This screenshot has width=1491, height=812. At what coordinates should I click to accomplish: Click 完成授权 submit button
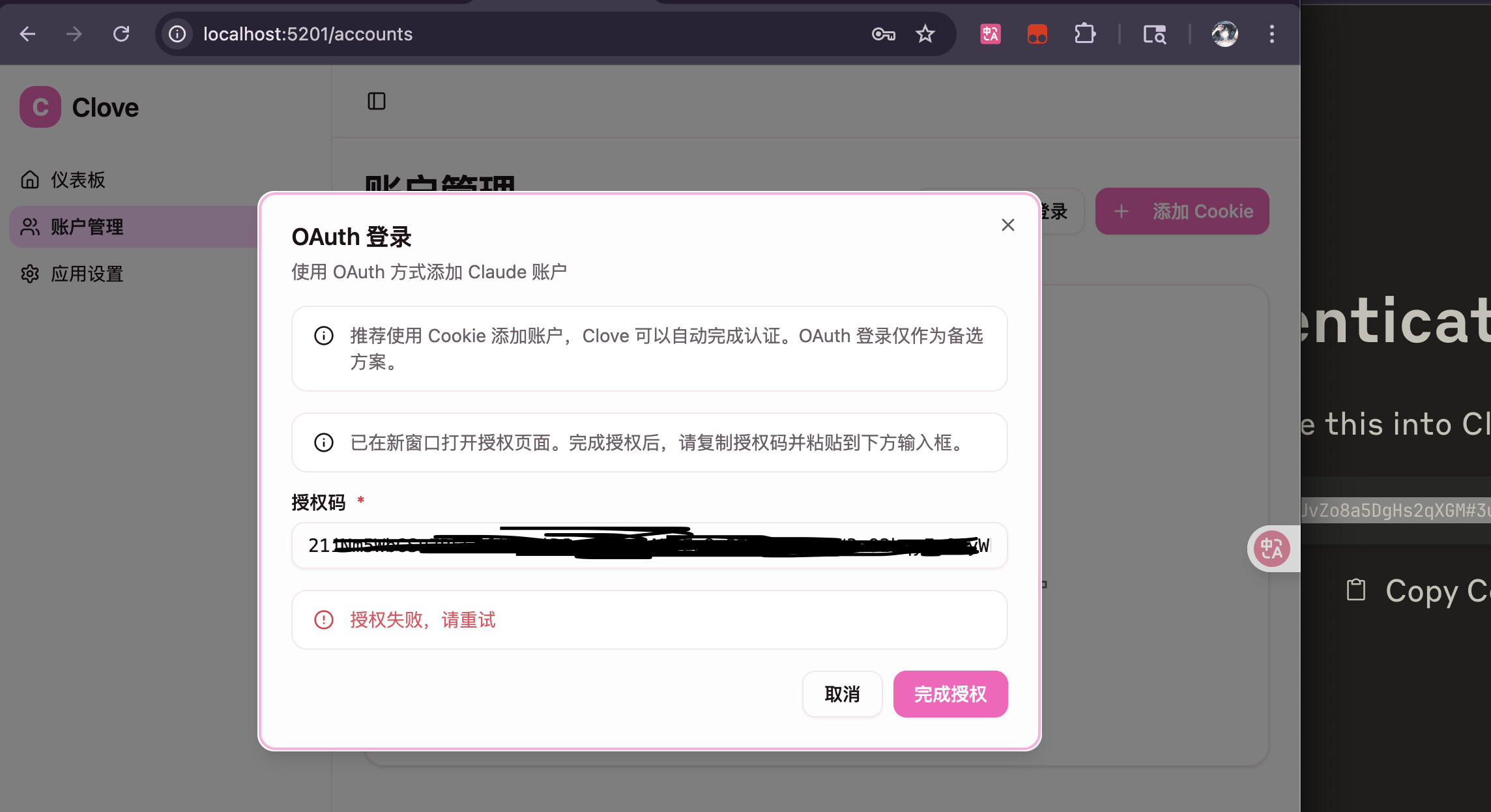(950, 694)
